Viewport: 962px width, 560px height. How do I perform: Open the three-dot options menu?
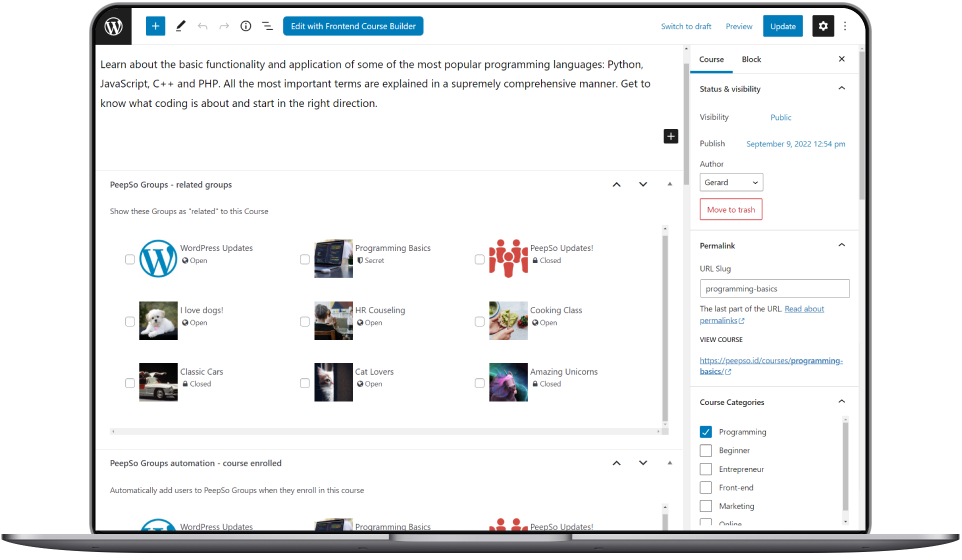point(846,26)
